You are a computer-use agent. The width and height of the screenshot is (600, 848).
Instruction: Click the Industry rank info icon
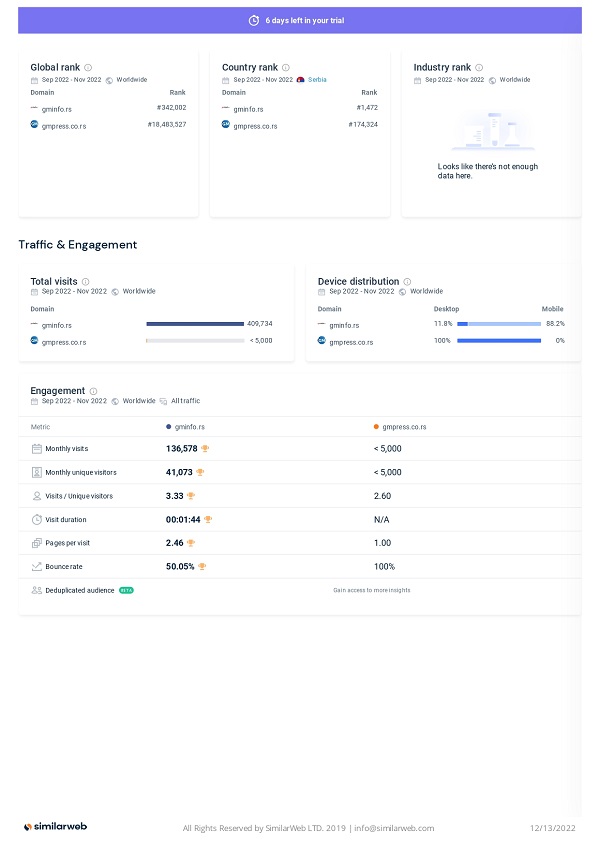click(x=479, y=68)
